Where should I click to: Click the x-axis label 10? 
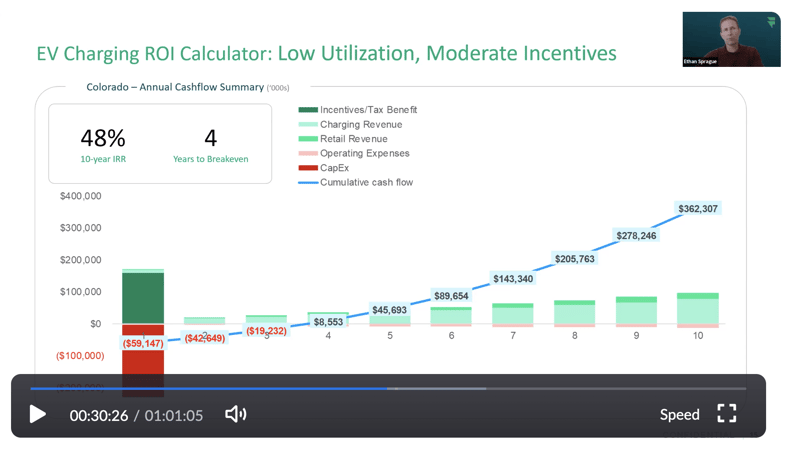pos(698,336)
